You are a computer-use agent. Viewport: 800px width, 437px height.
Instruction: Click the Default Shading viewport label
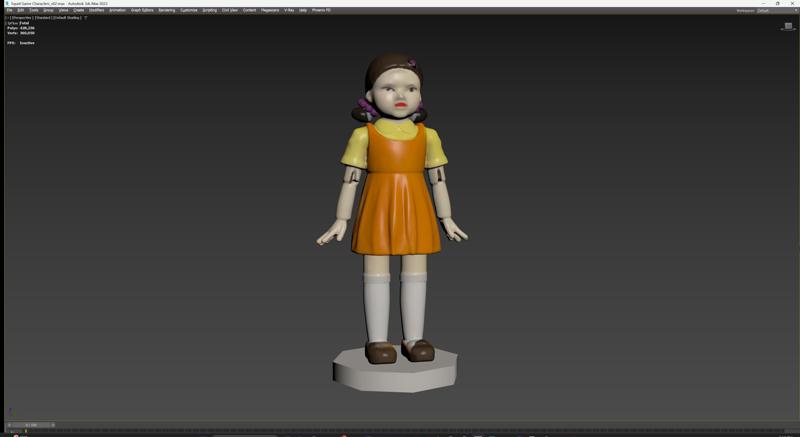tap(66, 18)
